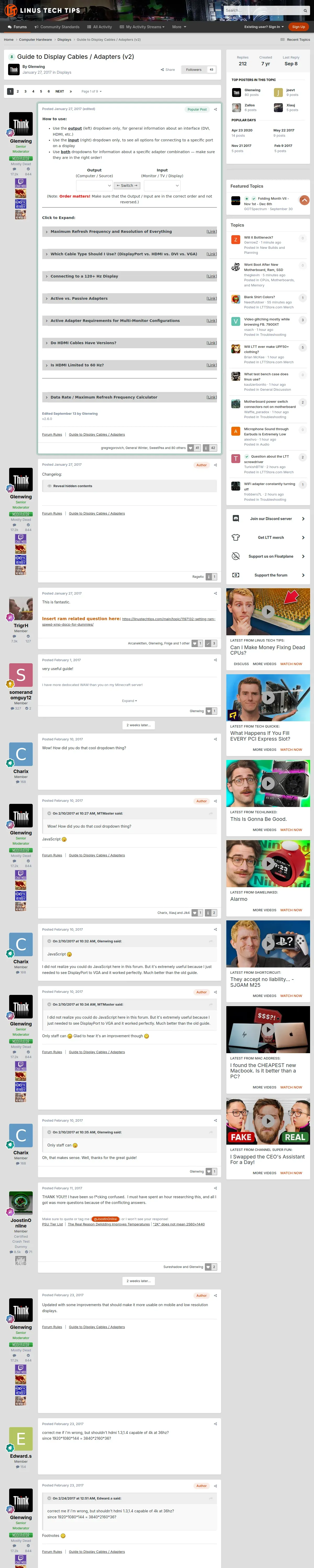Open Will it Bottleneck? topic
Image resolution: width=314 pixels, height=1568 pixels.
coord(259,237)
